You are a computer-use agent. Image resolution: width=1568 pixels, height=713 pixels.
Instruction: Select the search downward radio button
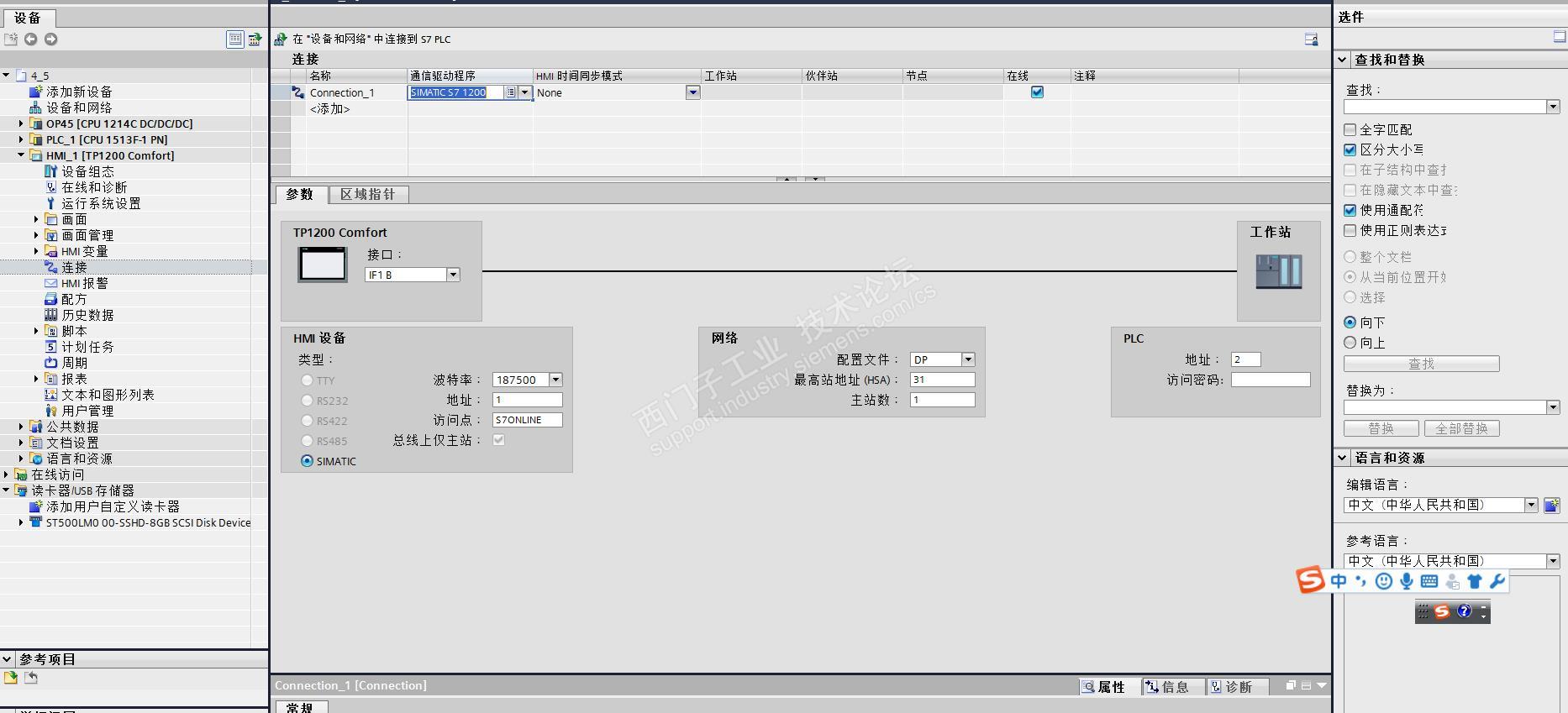1350,322
